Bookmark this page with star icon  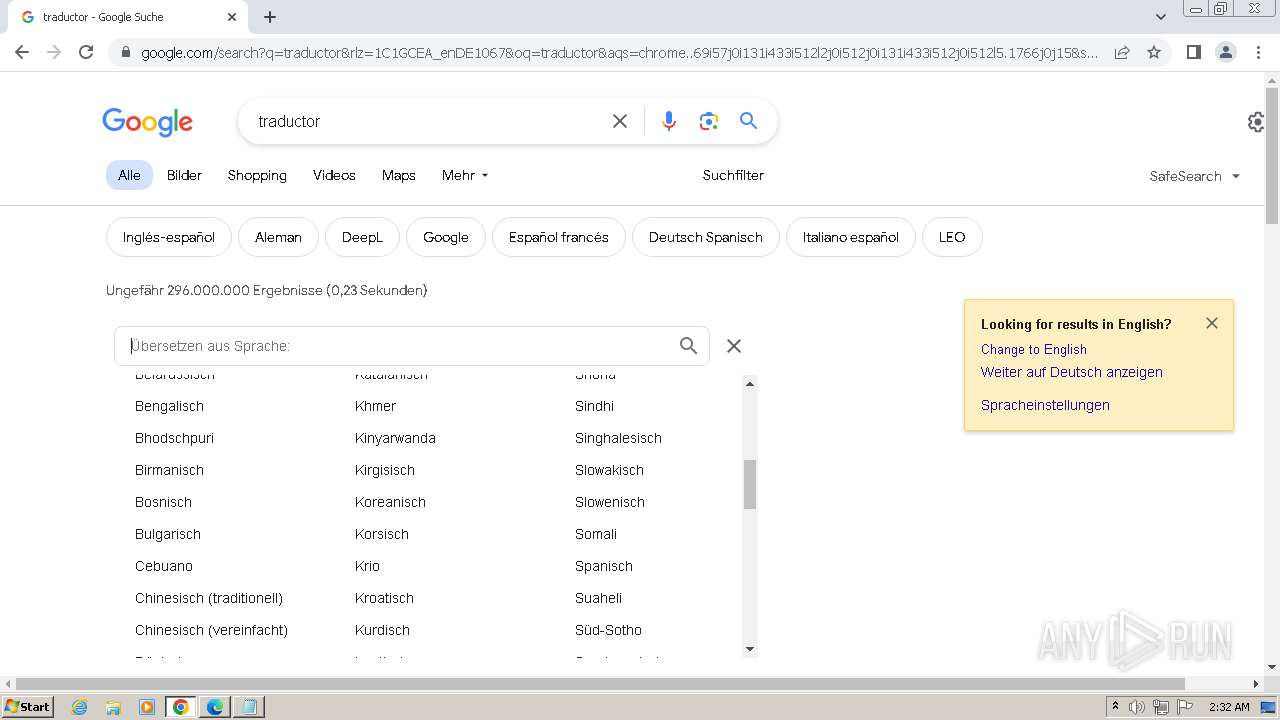[x=1154, y=52]
